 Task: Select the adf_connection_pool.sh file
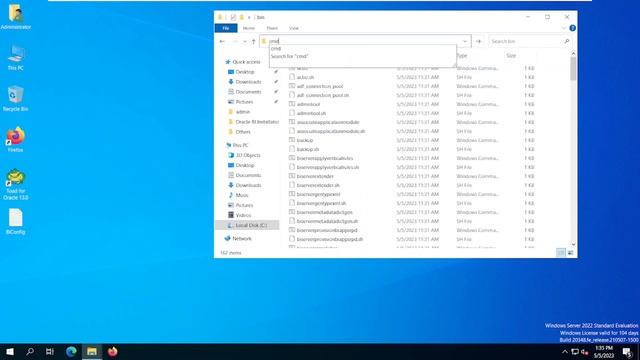(323, 96)
